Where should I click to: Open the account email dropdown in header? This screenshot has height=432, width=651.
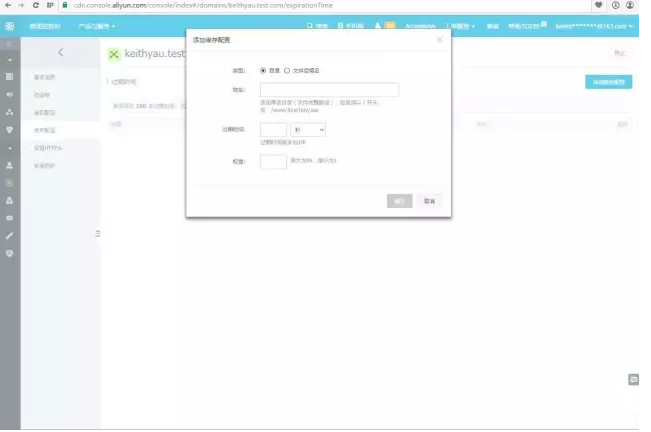pos(595,26)
